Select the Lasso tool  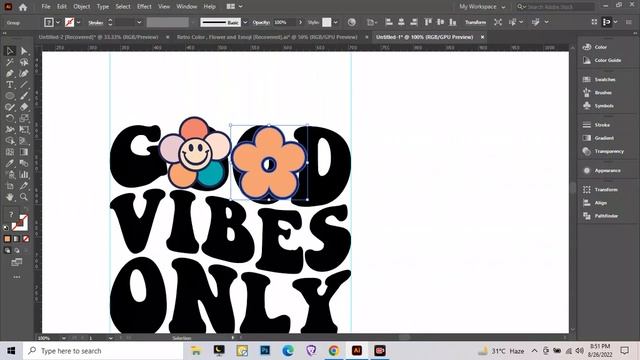(x=24, y=62)
